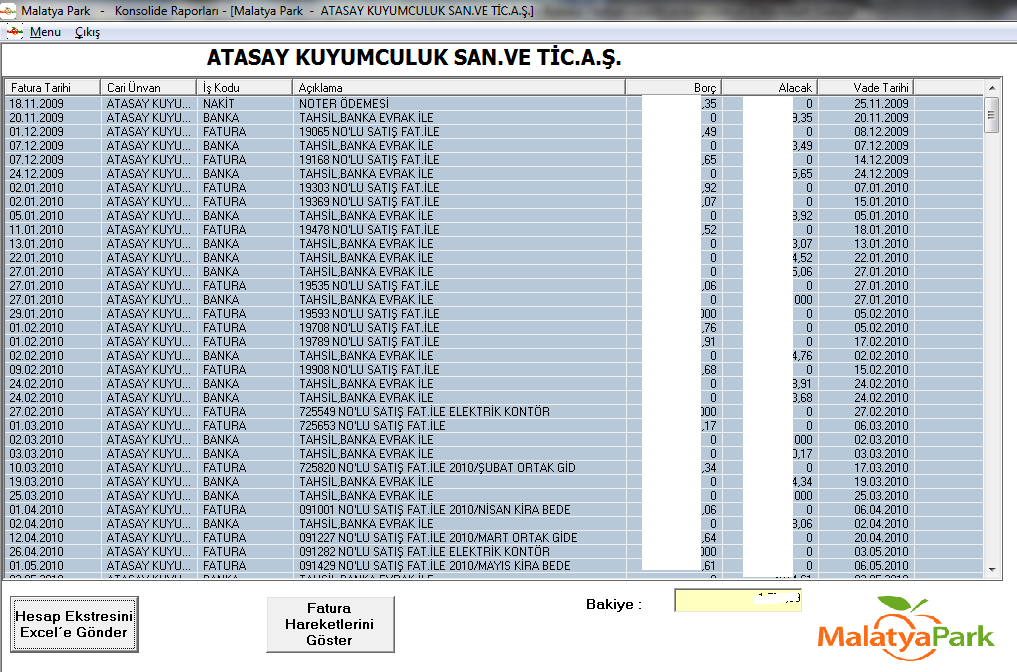1017x672 pixels.
Task: Select the 725653 NO'LU SATIŞ FAT.İLE cell
Action: 459,426
